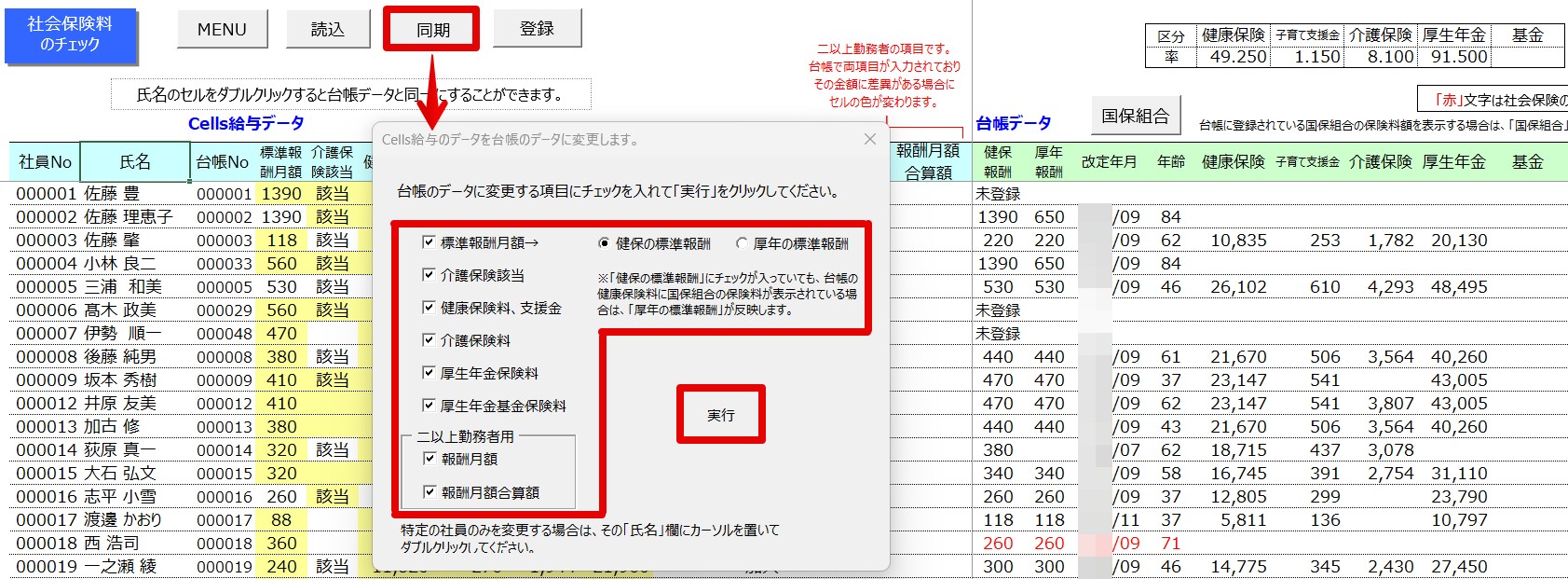Click the 健康保険 rate value 49.250
Screen dimensions: 1568x579
click(x=1237, y=57)
